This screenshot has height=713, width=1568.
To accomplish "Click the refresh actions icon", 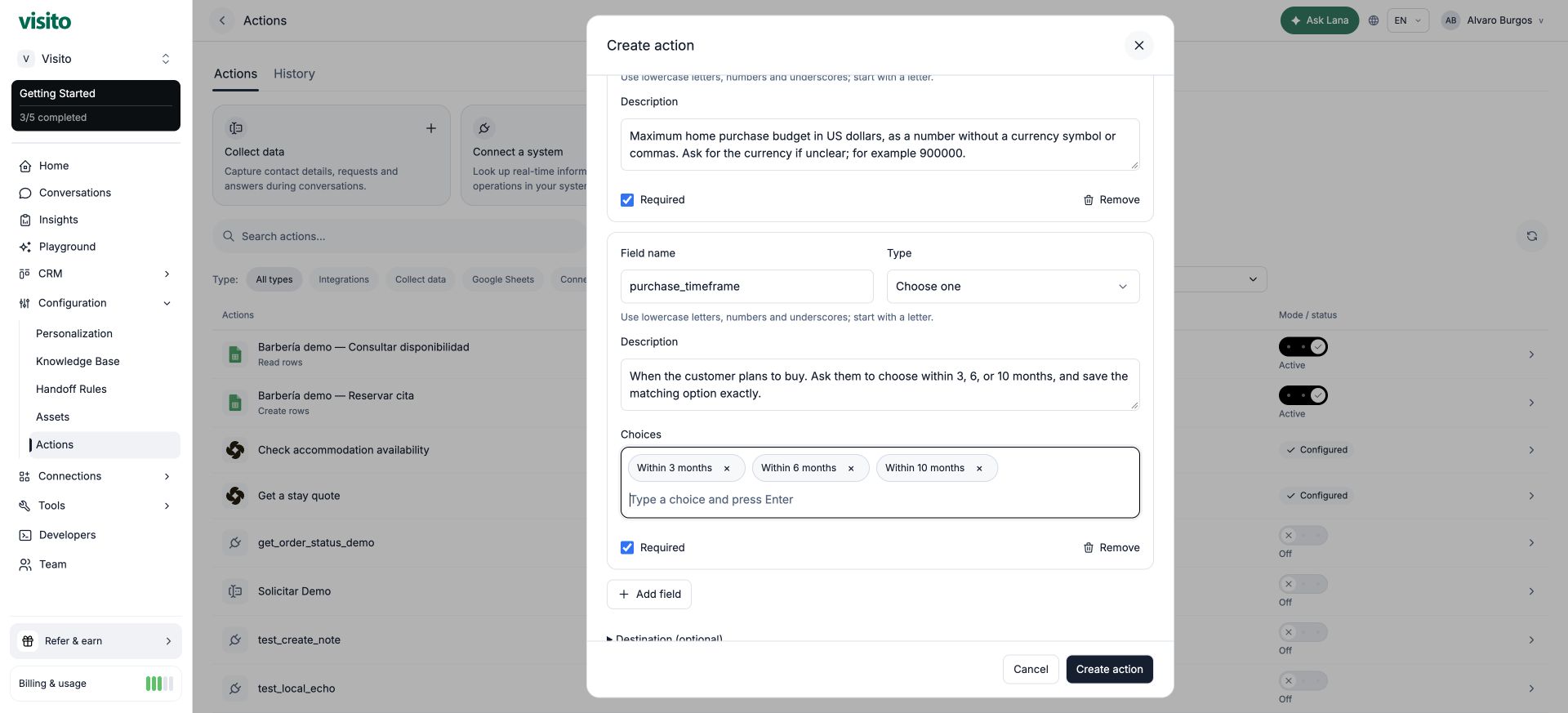I will point(1532,237).
